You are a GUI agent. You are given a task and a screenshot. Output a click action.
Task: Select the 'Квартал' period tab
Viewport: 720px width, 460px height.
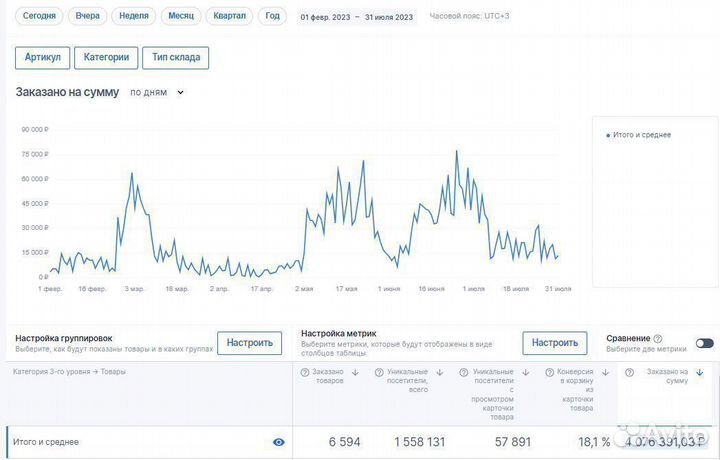pyautogui.click(x=230, y=17)
